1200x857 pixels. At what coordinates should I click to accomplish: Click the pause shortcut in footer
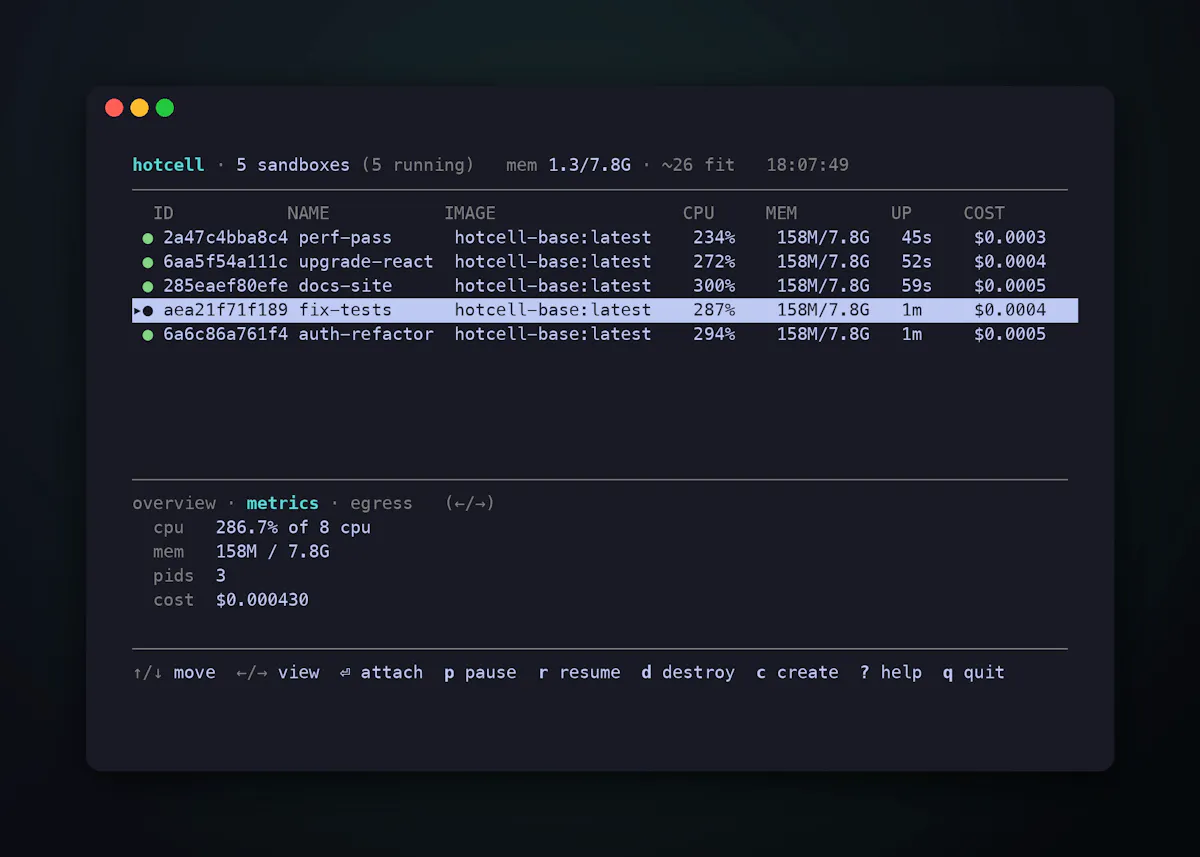(x=480, y=672)
